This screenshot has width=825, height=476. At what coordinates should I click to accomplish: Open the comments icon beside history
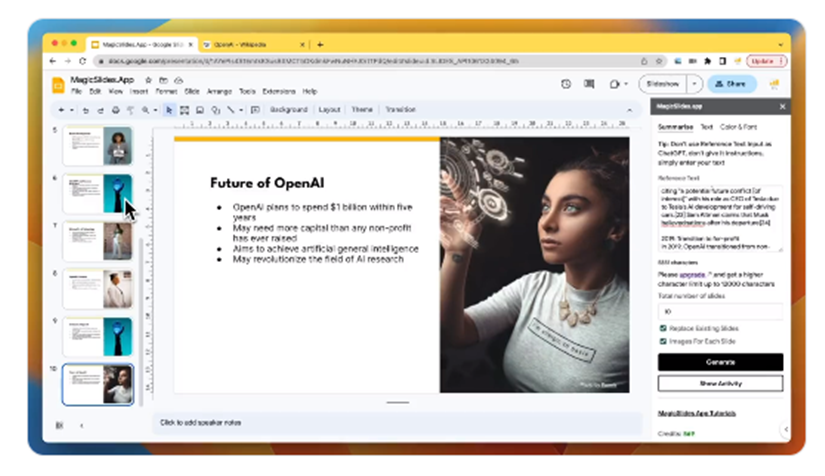[x=589, y=85]
